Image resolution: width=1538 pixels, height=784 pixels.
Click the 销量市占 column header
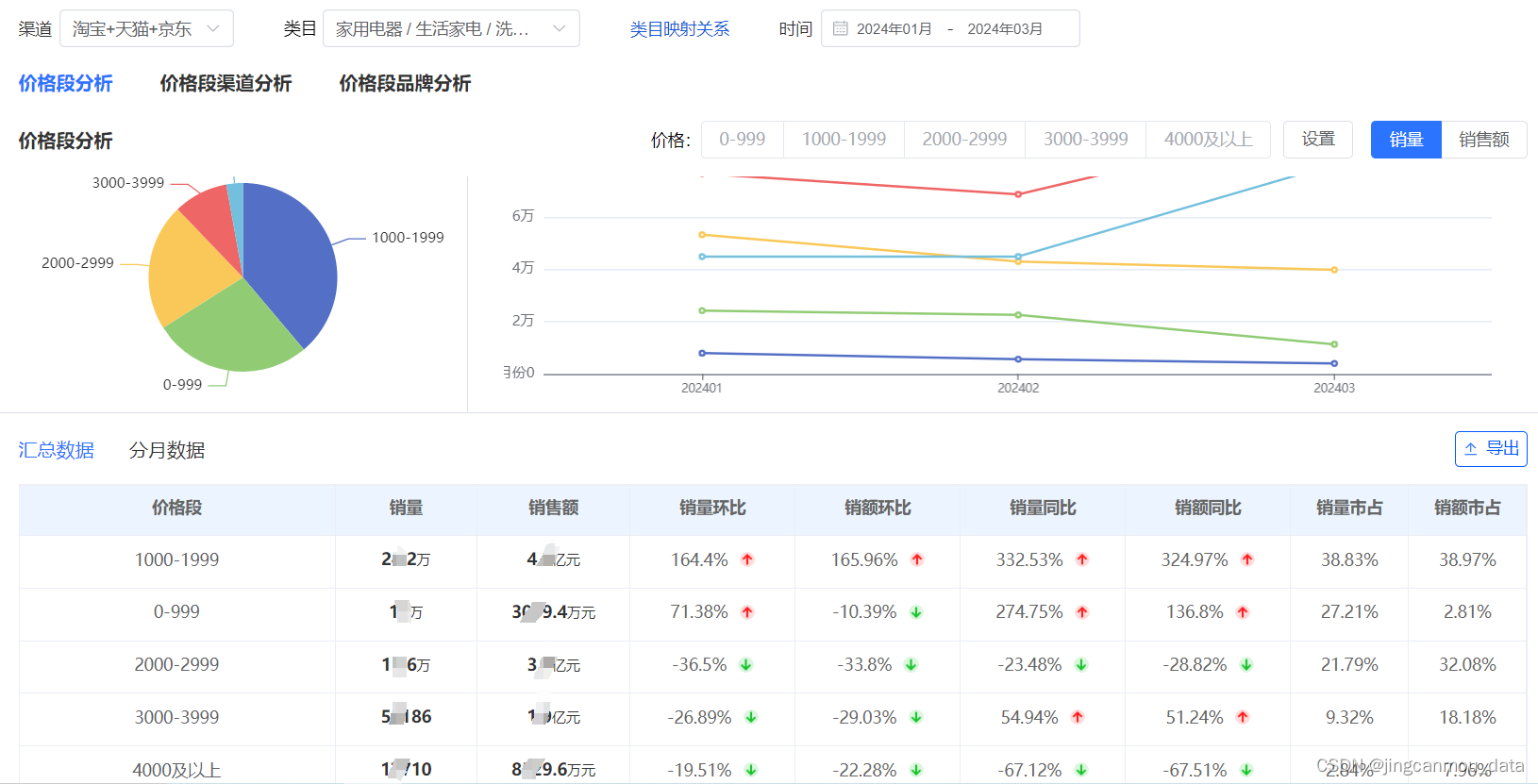click(1349, 509)
